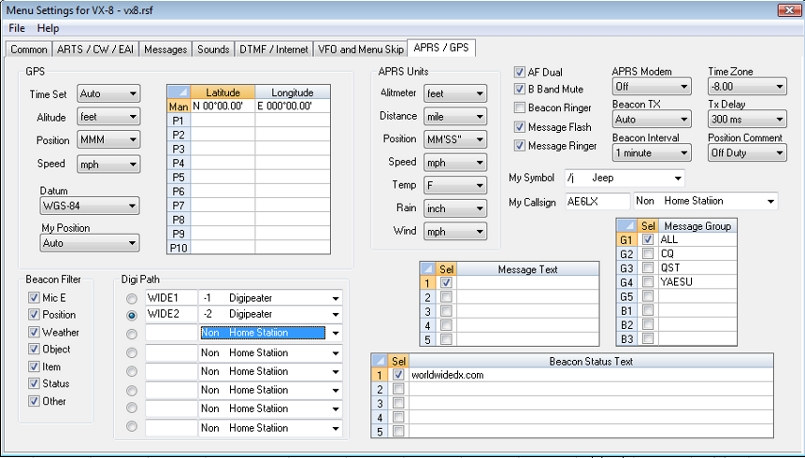
Task: Click the GPS table corner header icon
Action: click(178, 92)
